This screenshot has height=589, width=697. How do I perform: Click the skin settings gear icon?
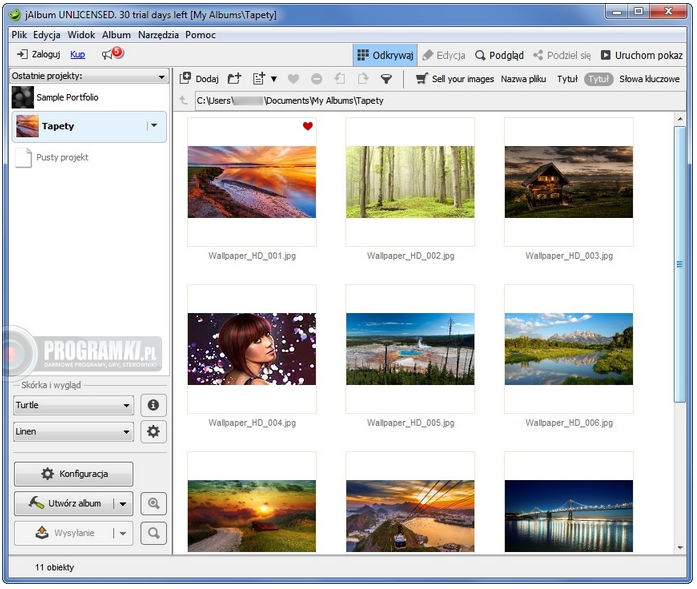click(x=153, y=431)
